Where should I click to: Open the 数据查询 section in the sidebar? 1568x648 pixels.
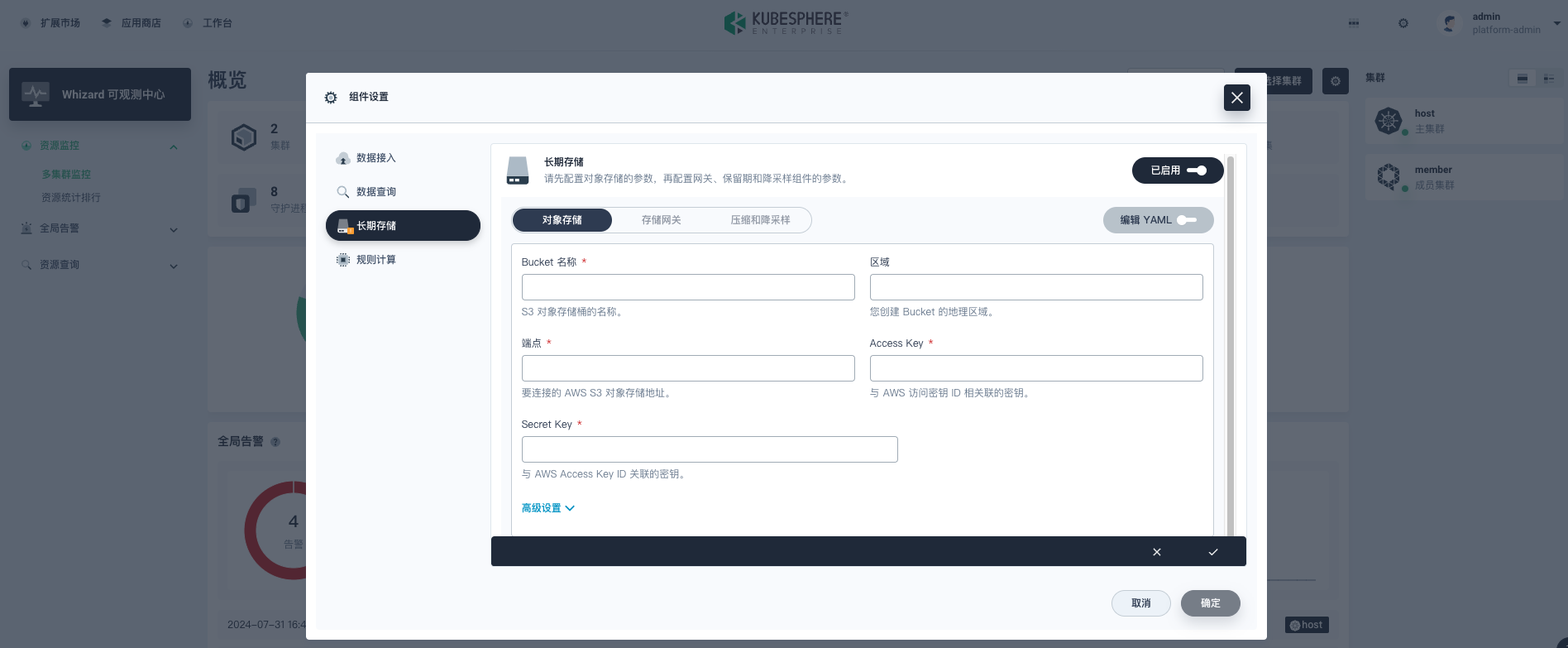point(403,192)
